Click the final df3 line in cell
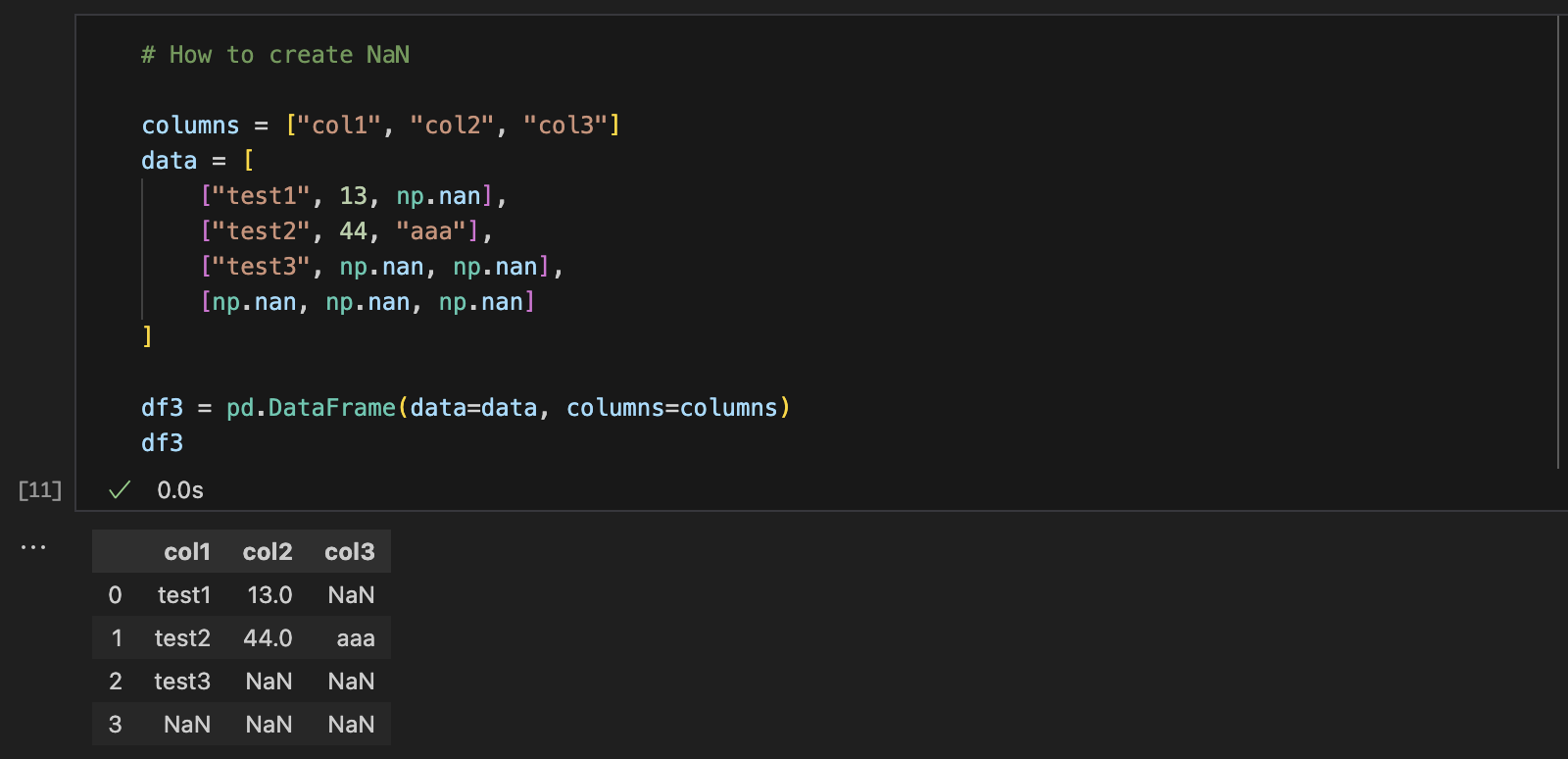 point(163,443)
